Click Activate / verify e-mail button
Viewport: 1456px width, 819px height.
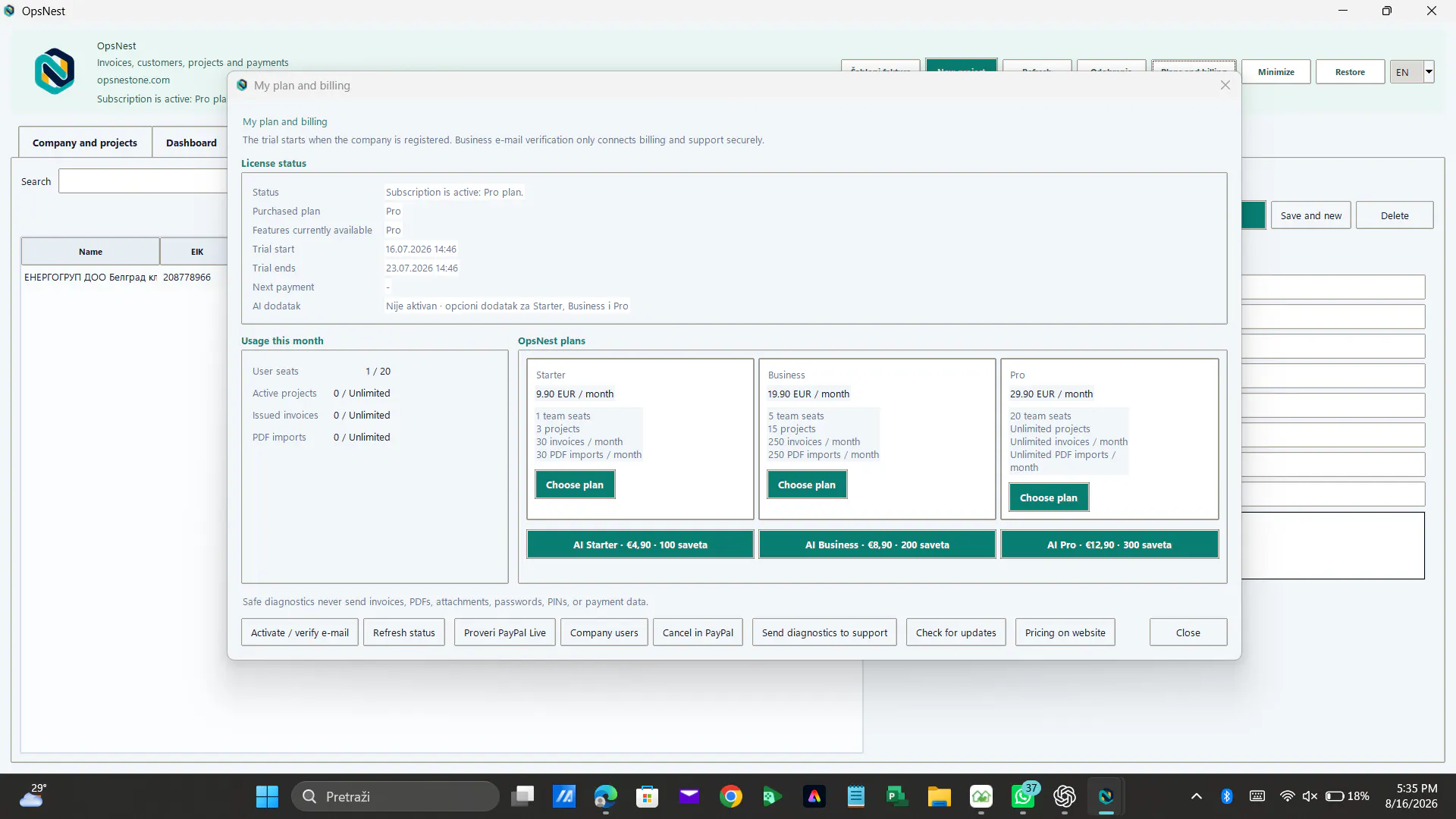pyautogui.click(x=300, y=632)
